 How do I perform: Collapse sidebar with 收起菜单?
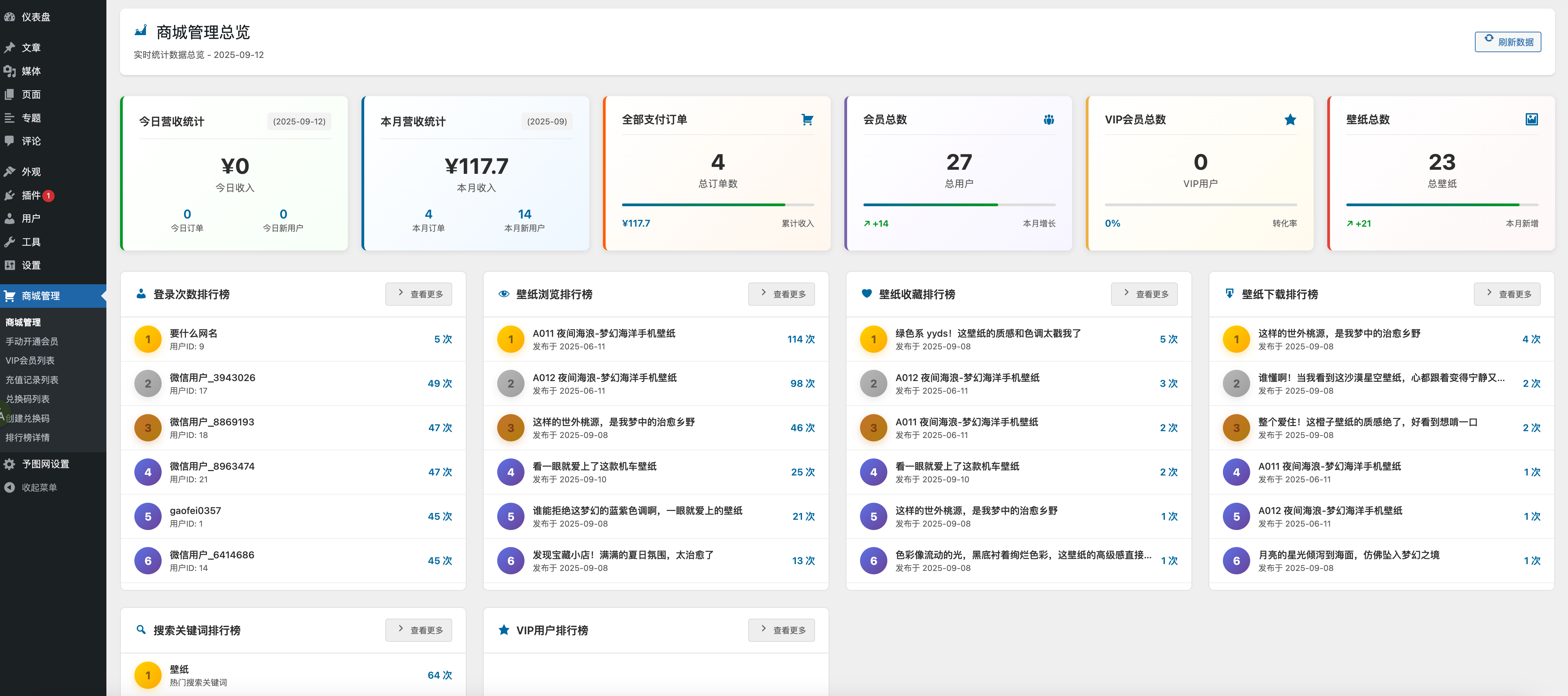pos(39,487)
